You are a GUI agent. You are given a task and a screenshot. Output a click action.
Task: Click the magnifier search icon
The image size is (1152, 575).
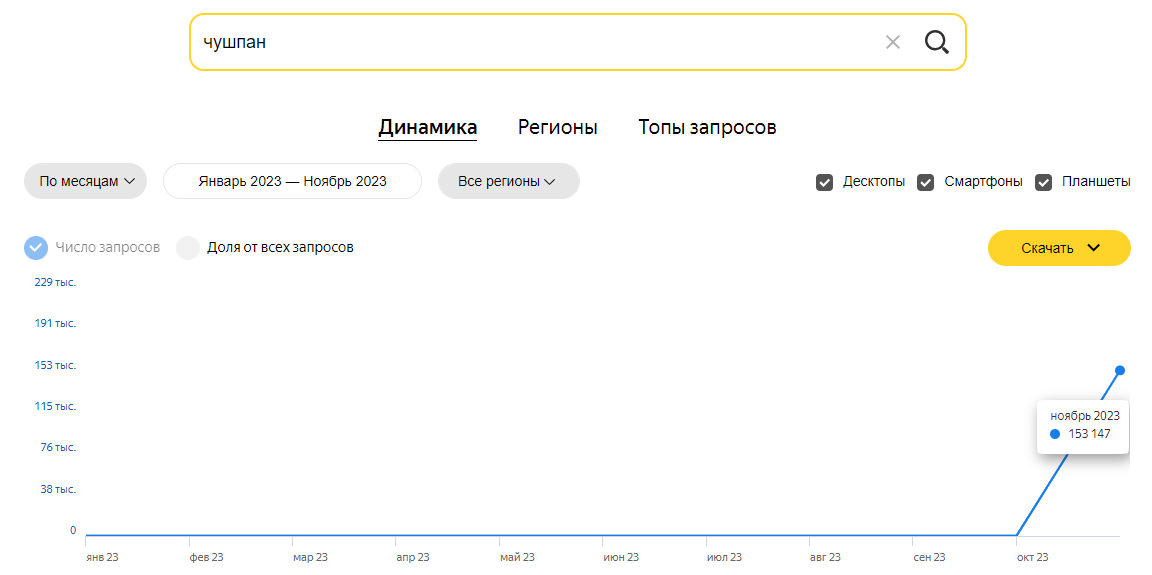coord(936,43)
